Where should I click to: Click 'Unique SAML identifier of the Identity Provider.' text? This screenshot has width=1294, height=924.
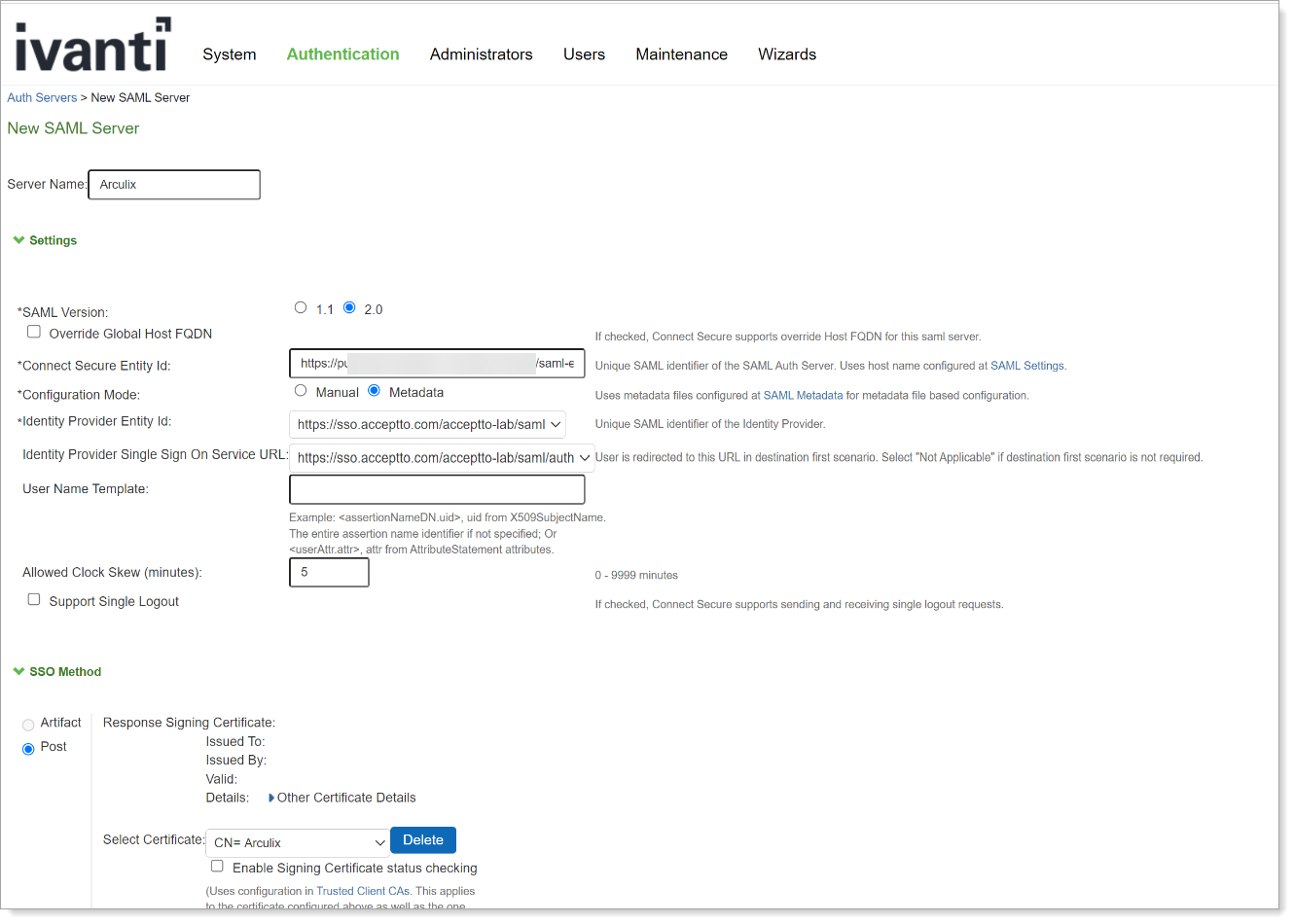point(710,424)
